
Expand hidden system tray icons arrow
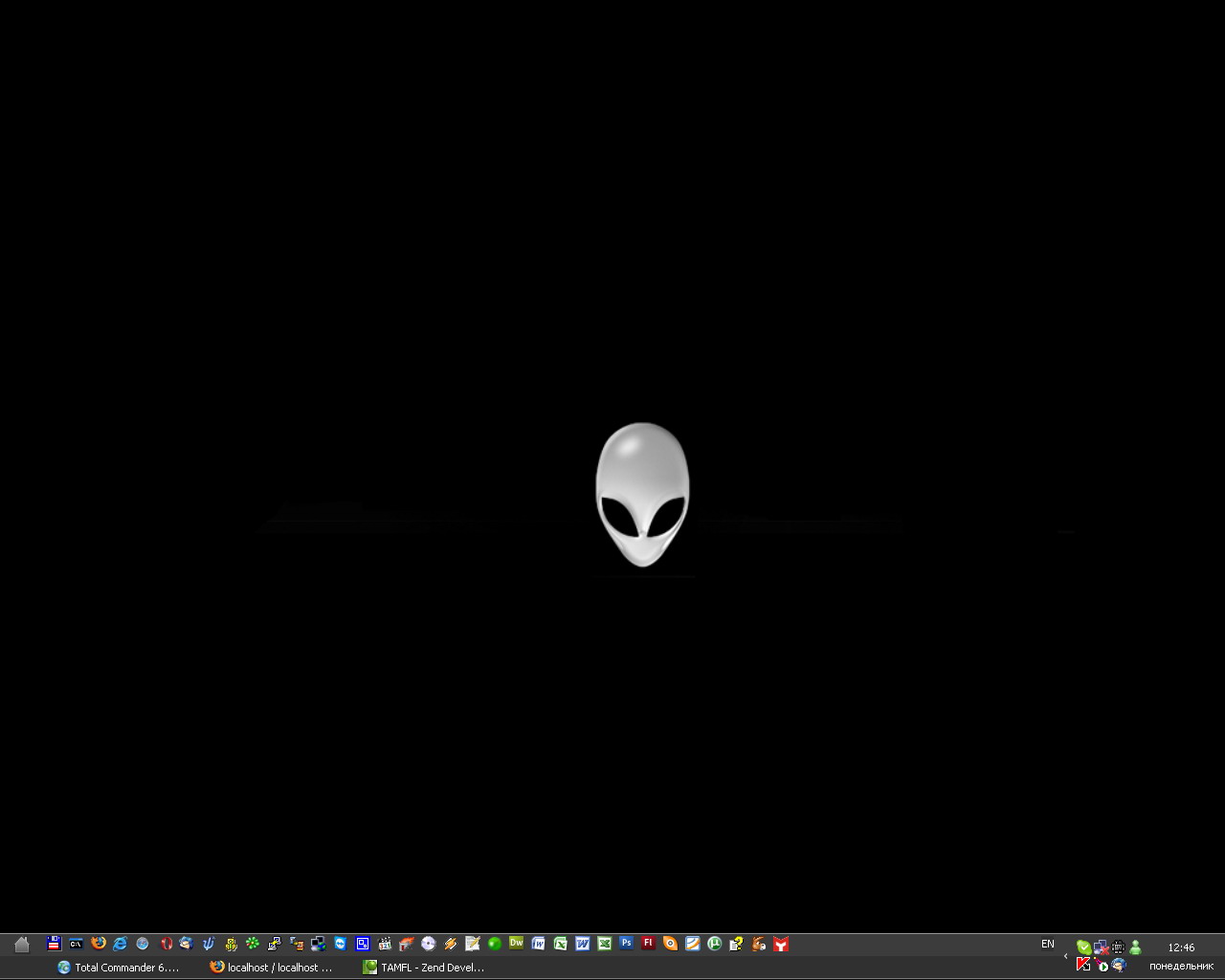click(1066, 956)
